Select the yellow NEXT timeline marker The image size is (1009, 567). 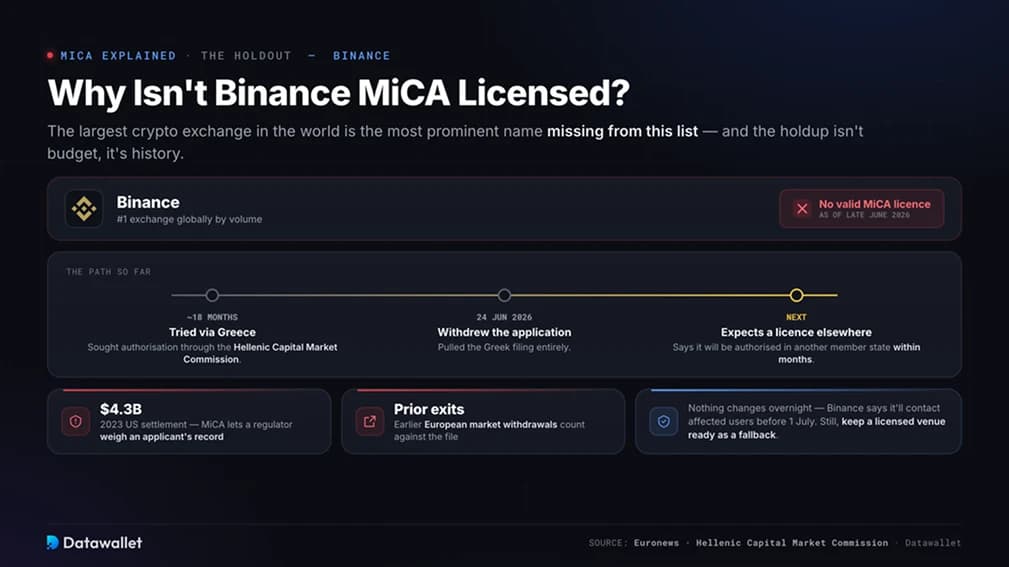point(797,295)
